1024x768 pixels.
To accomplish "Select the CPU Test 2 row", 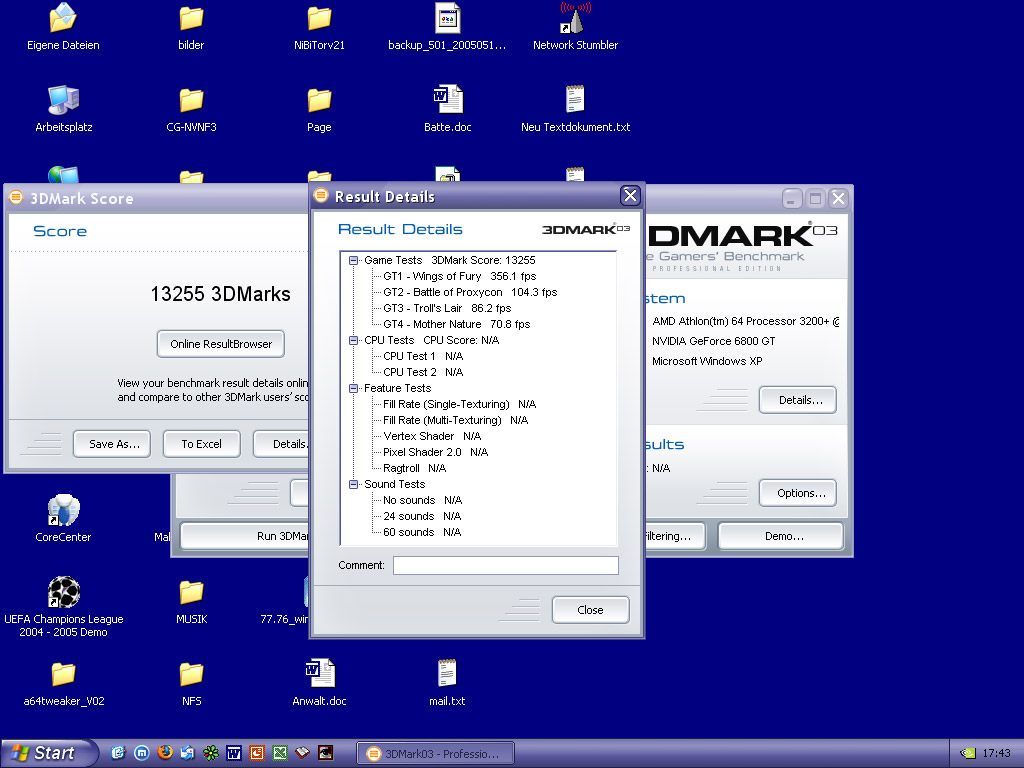I will [x=423, y=372].
